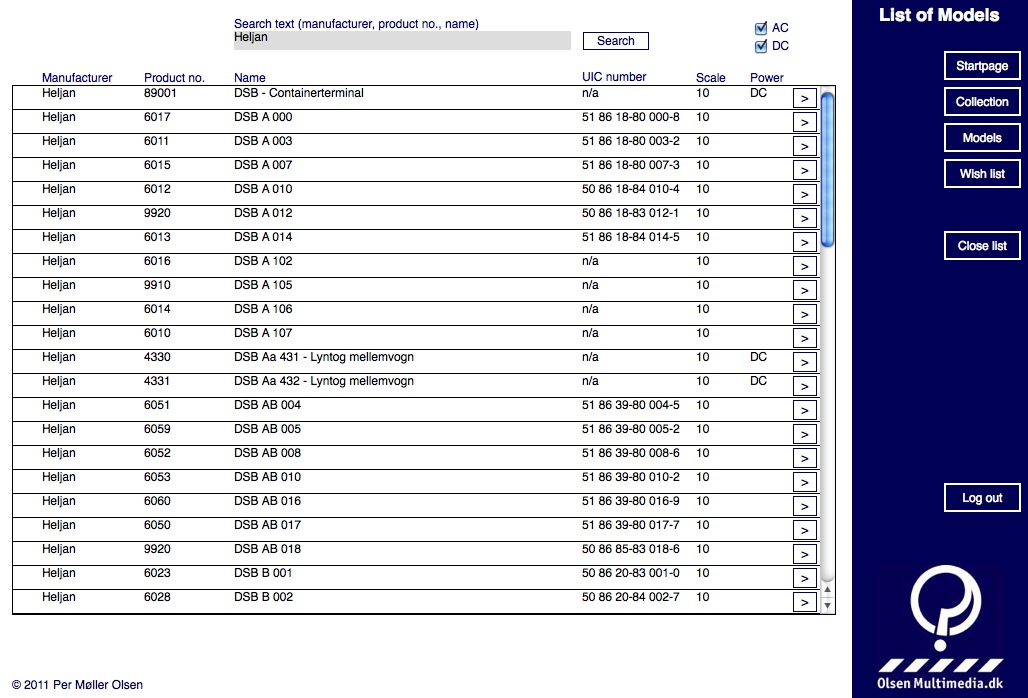Open details arrow for DSB A 007
This screenshot has height=698, width=1028.
tap(804, 170)
